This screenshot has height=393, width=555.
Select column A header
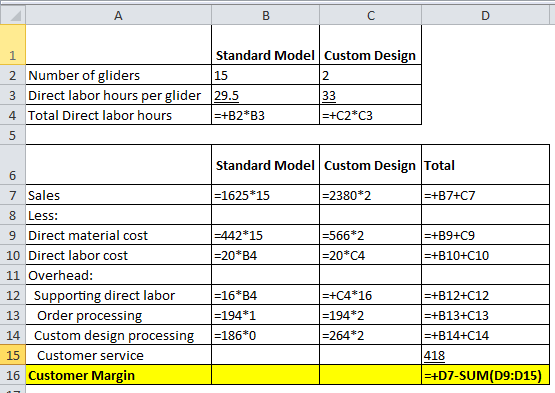tap(119, 16)
